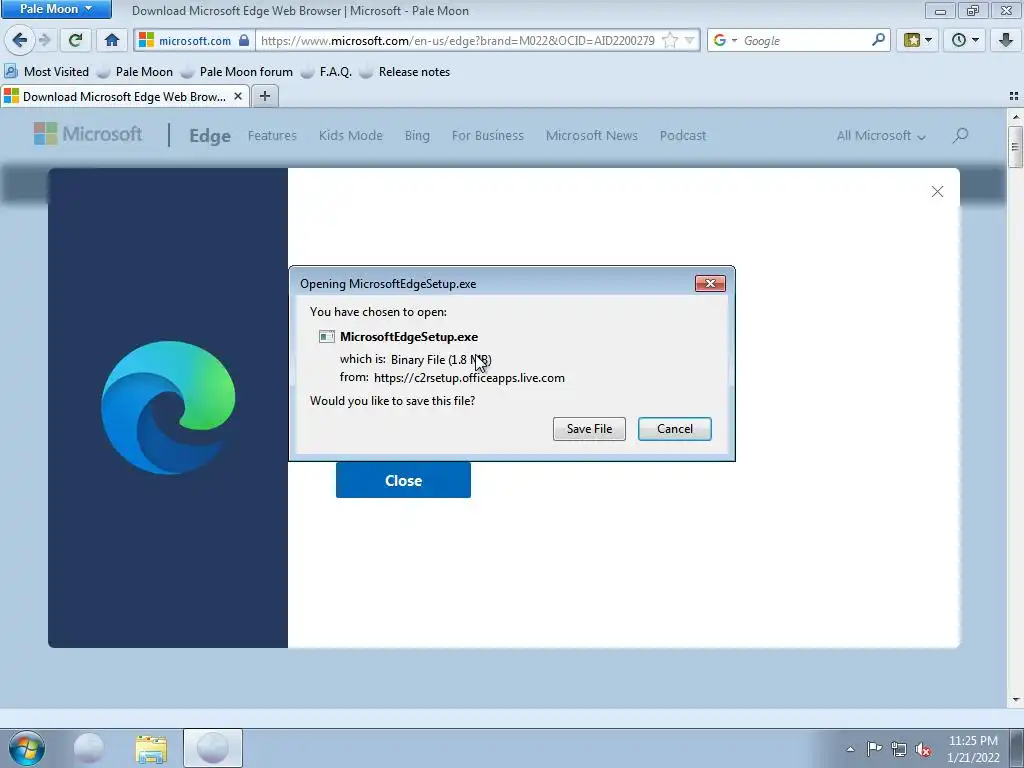This screenshot has width=1024, height=768.
Task: Show hidden tray icons arrow
Action: coord(850,749)
